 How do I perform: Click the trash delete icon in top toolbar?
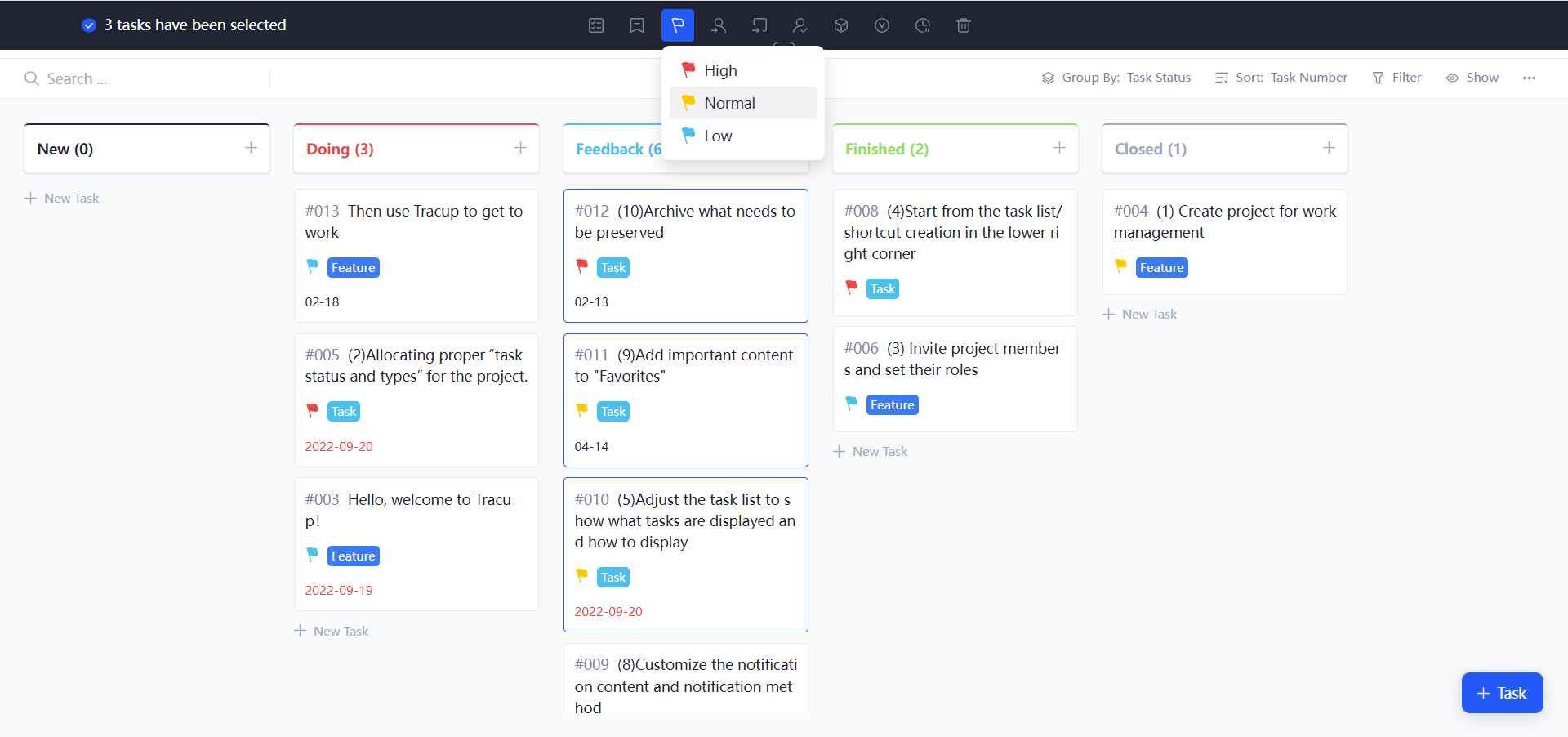click(x=963, y=25)
